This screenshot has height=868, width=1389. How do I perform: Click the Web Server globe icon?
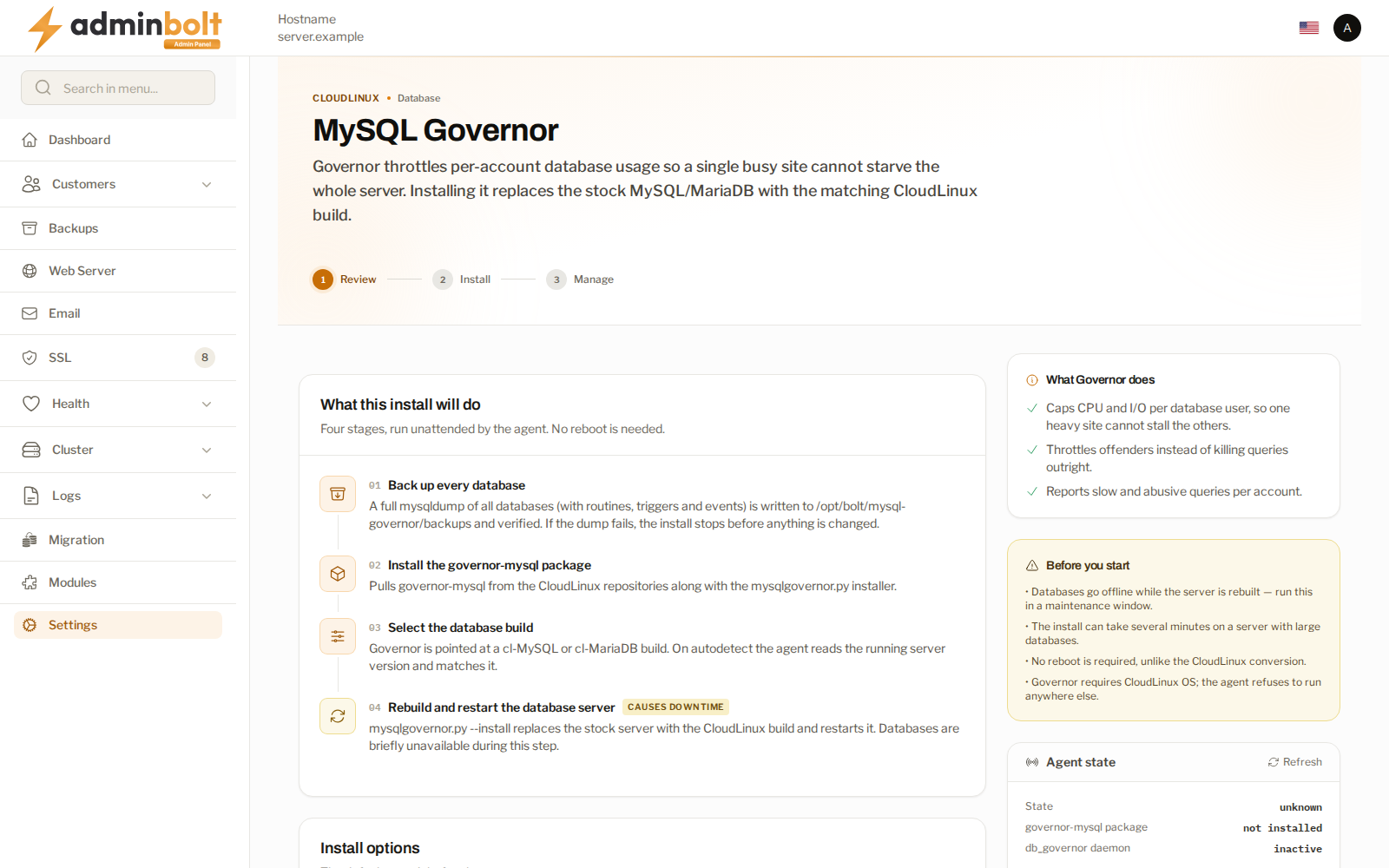point(30,271)
